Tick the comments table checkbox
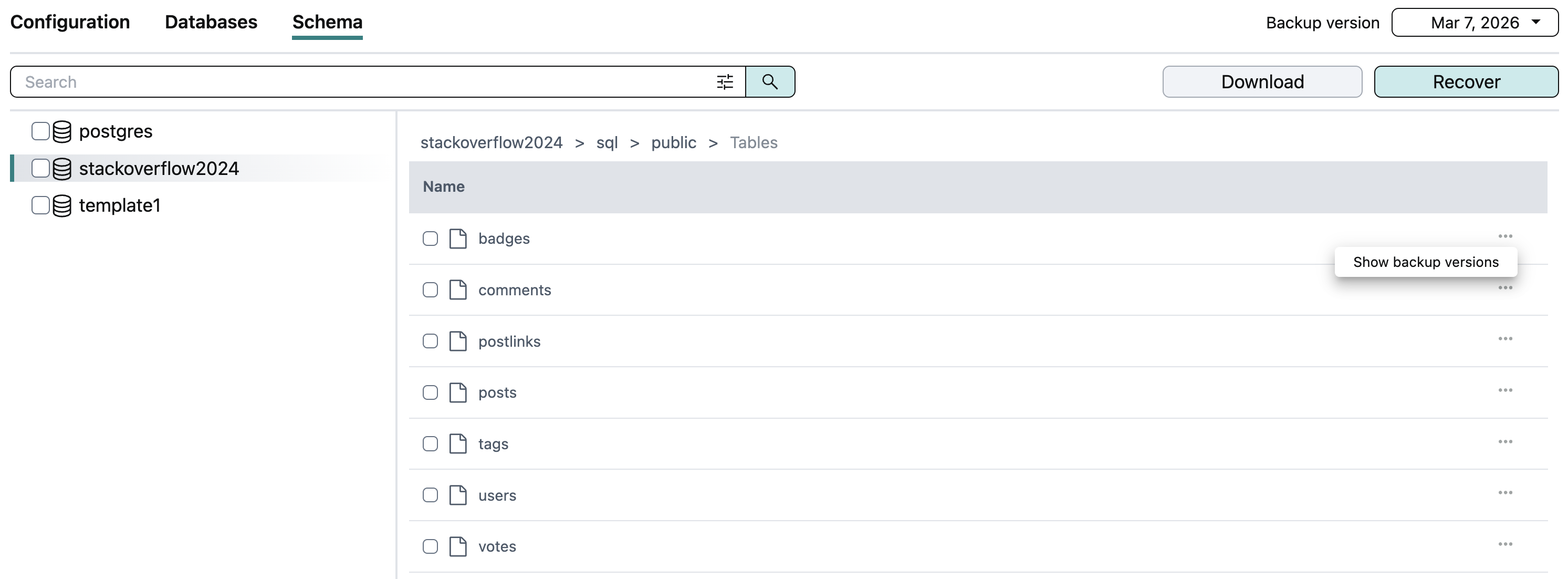 point(431,290)
